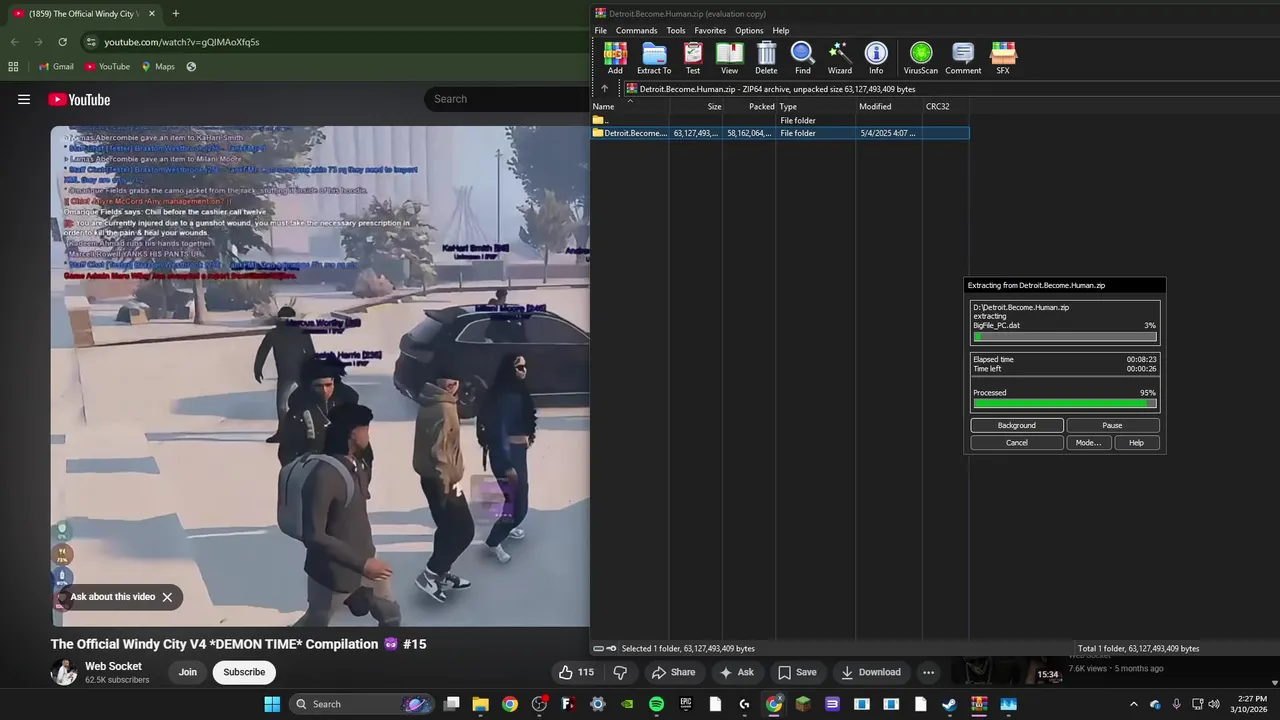Open Spotify from the taskbar
Image resolution: width=1280 pixels, height=720 pixels.
656,704
